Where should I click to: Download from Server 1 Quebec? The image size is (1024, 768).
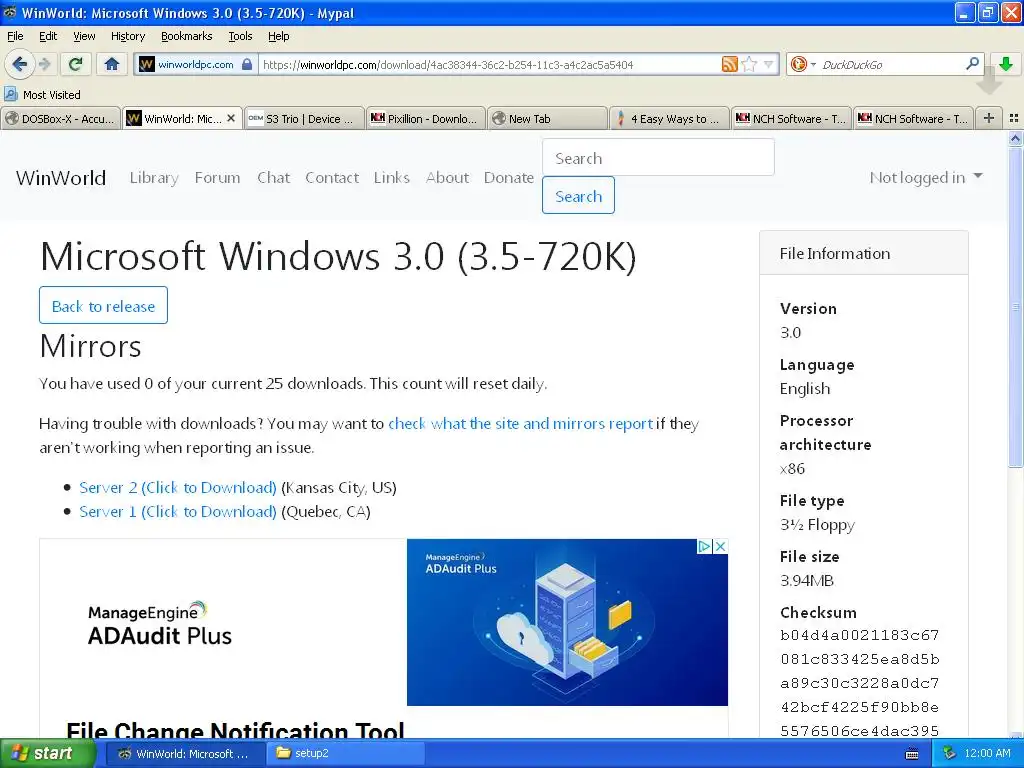(x=178, y=511)
